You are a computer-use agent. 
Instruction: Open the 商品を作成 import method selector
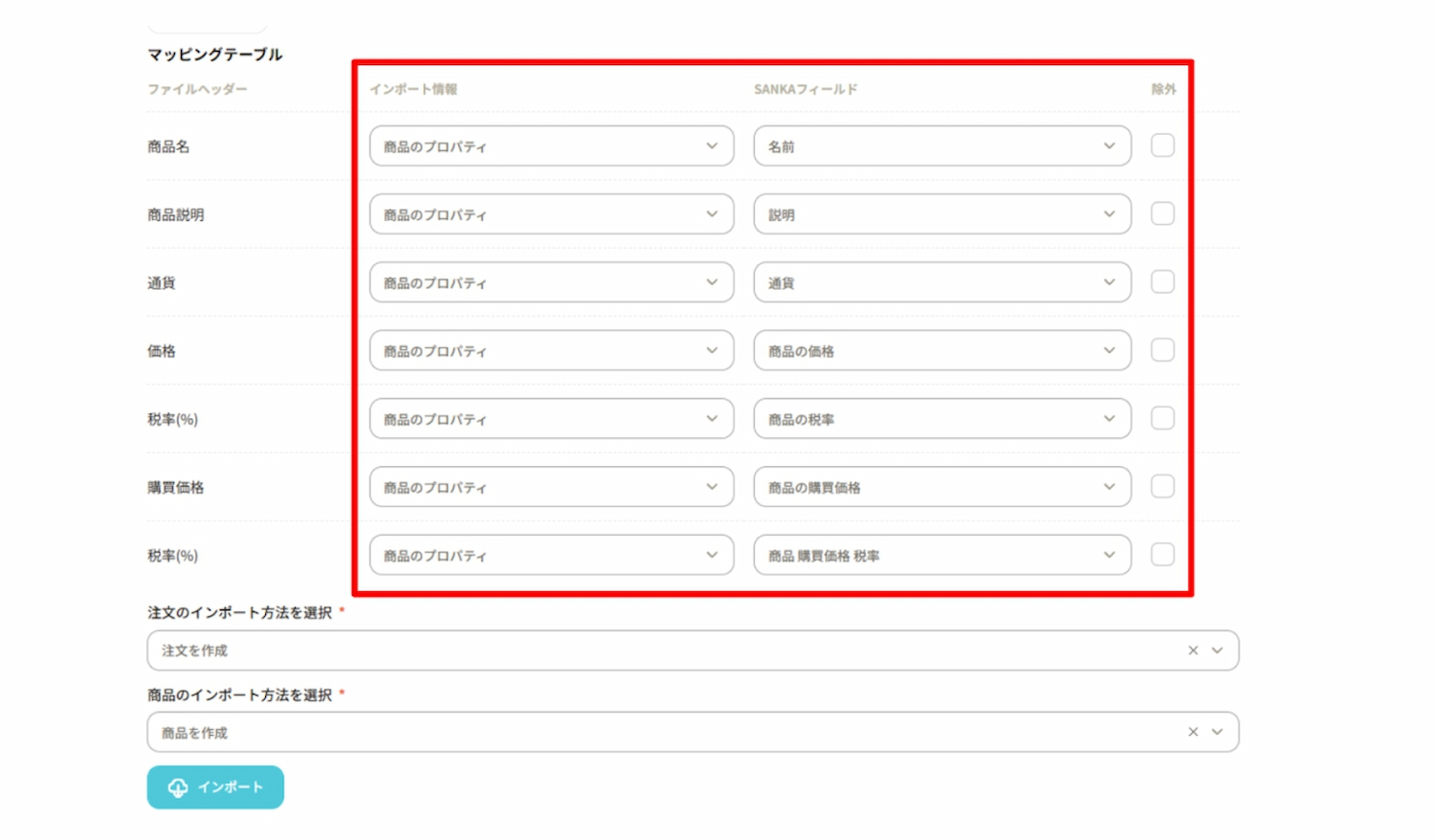(670, 732)
